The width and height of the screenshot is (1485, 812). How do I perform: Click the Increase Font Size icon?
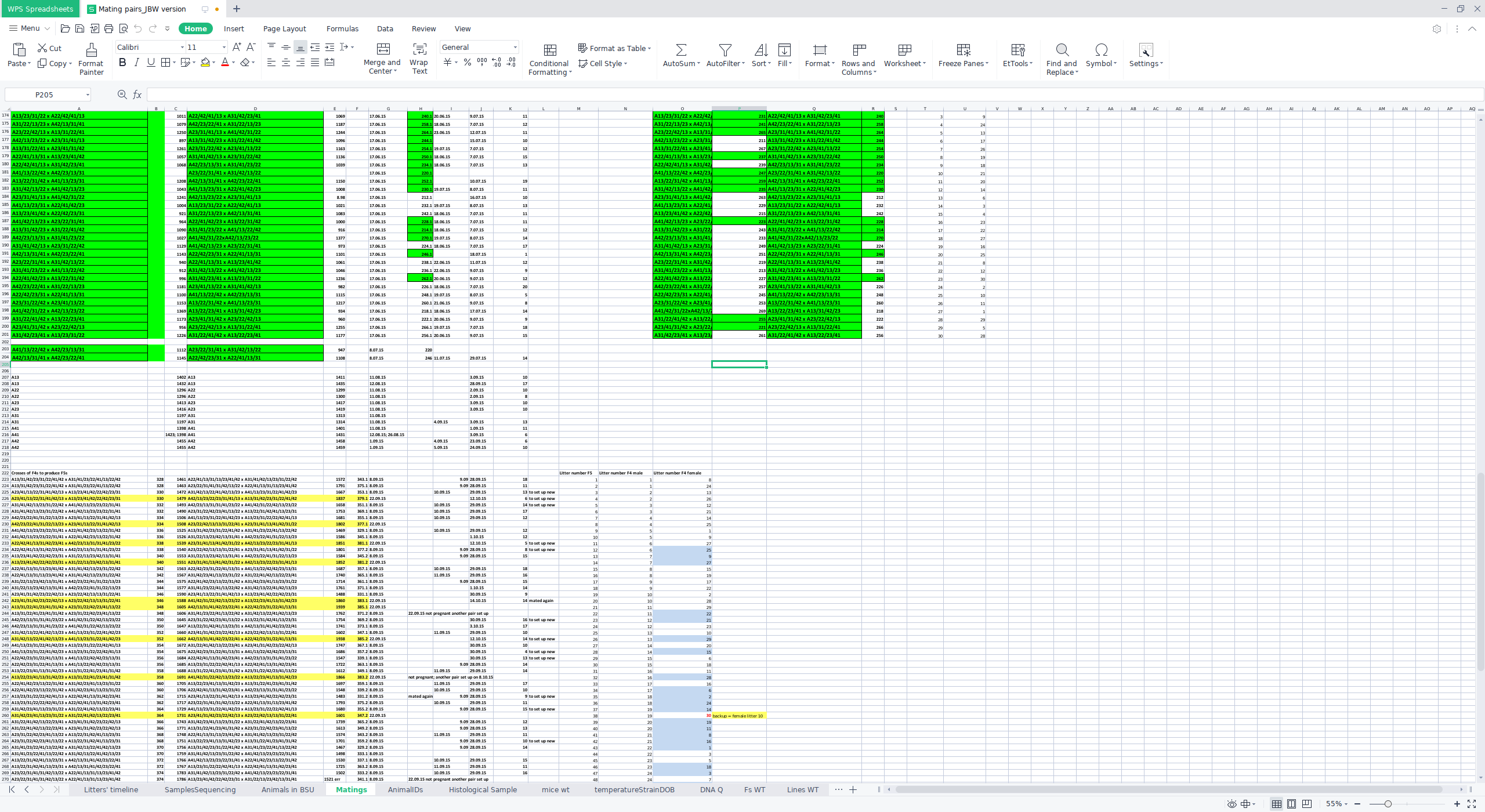tap(236, 47)
